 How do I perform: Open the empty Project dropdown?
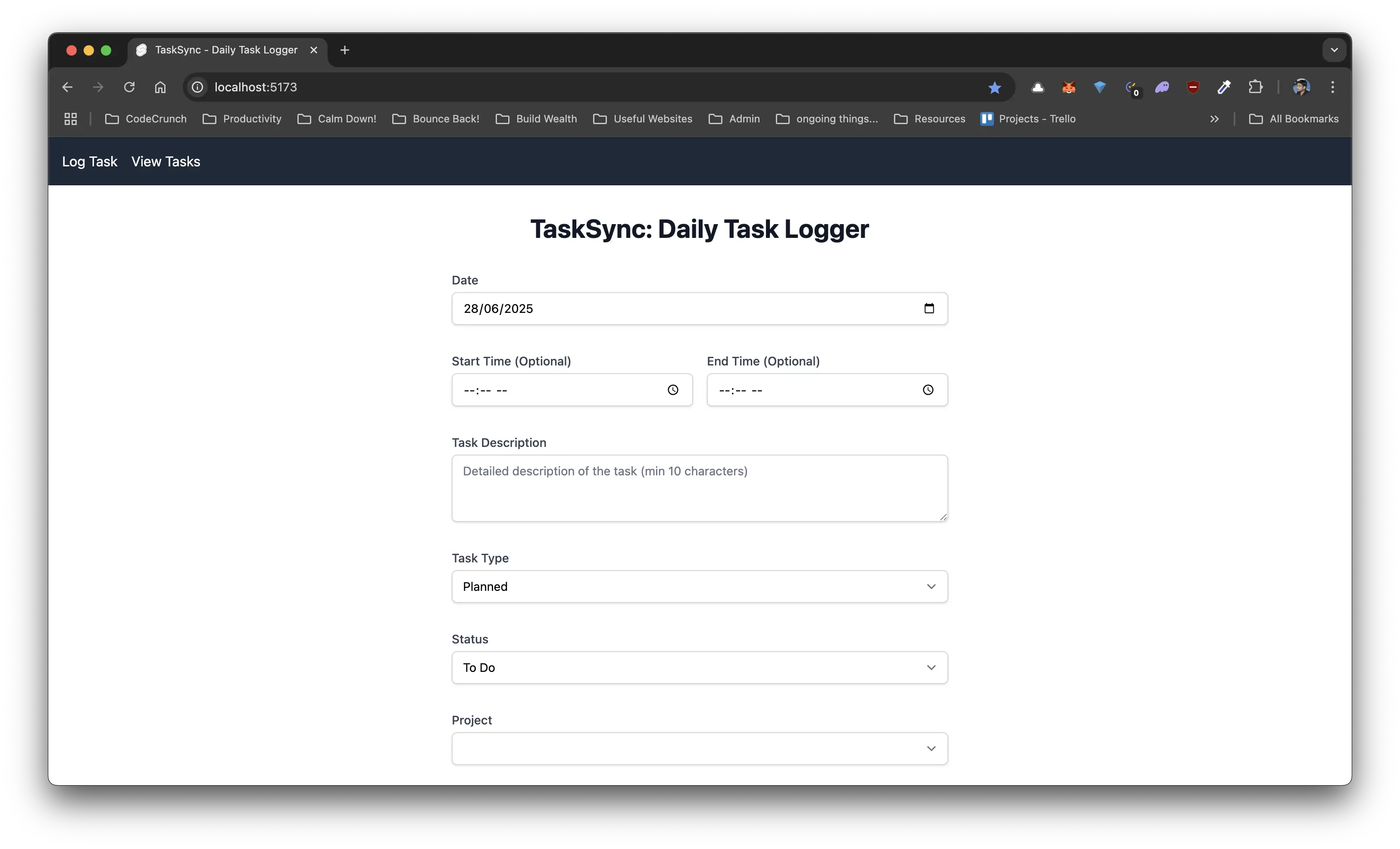(700, 749)
